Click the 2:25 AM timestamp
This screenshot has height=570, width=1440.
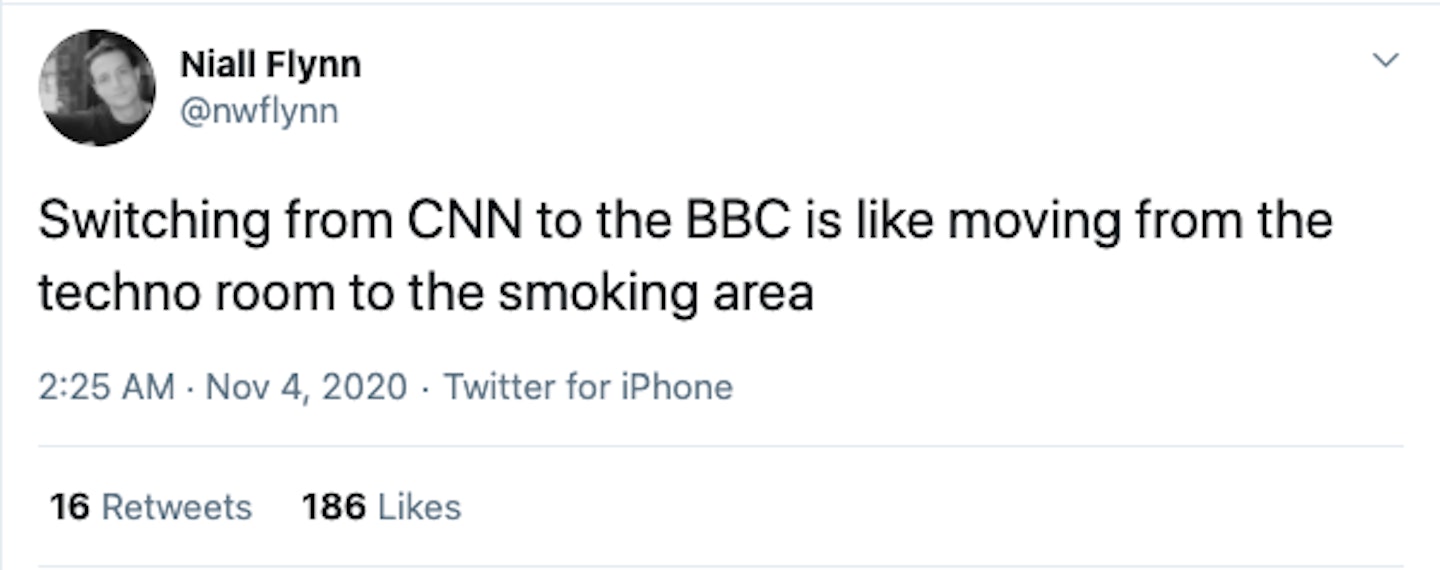(x=106, y=386)
